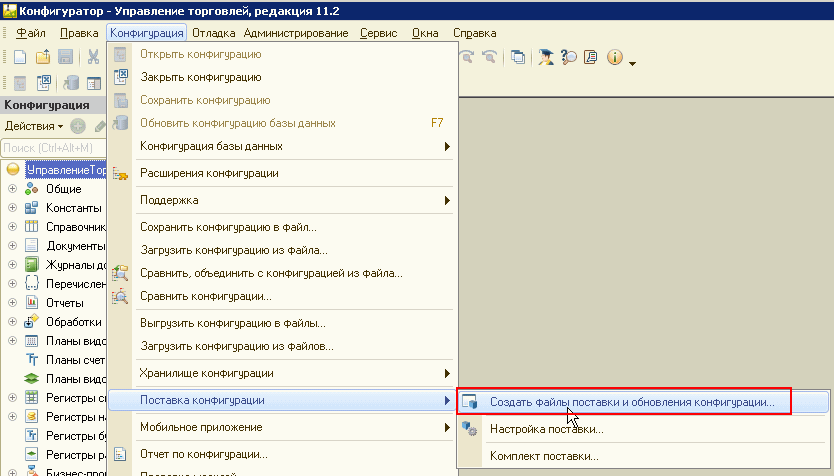Screen dimensions: 834x476
Task: Choose Расширения конфигурации menu item
Action: 282,173
